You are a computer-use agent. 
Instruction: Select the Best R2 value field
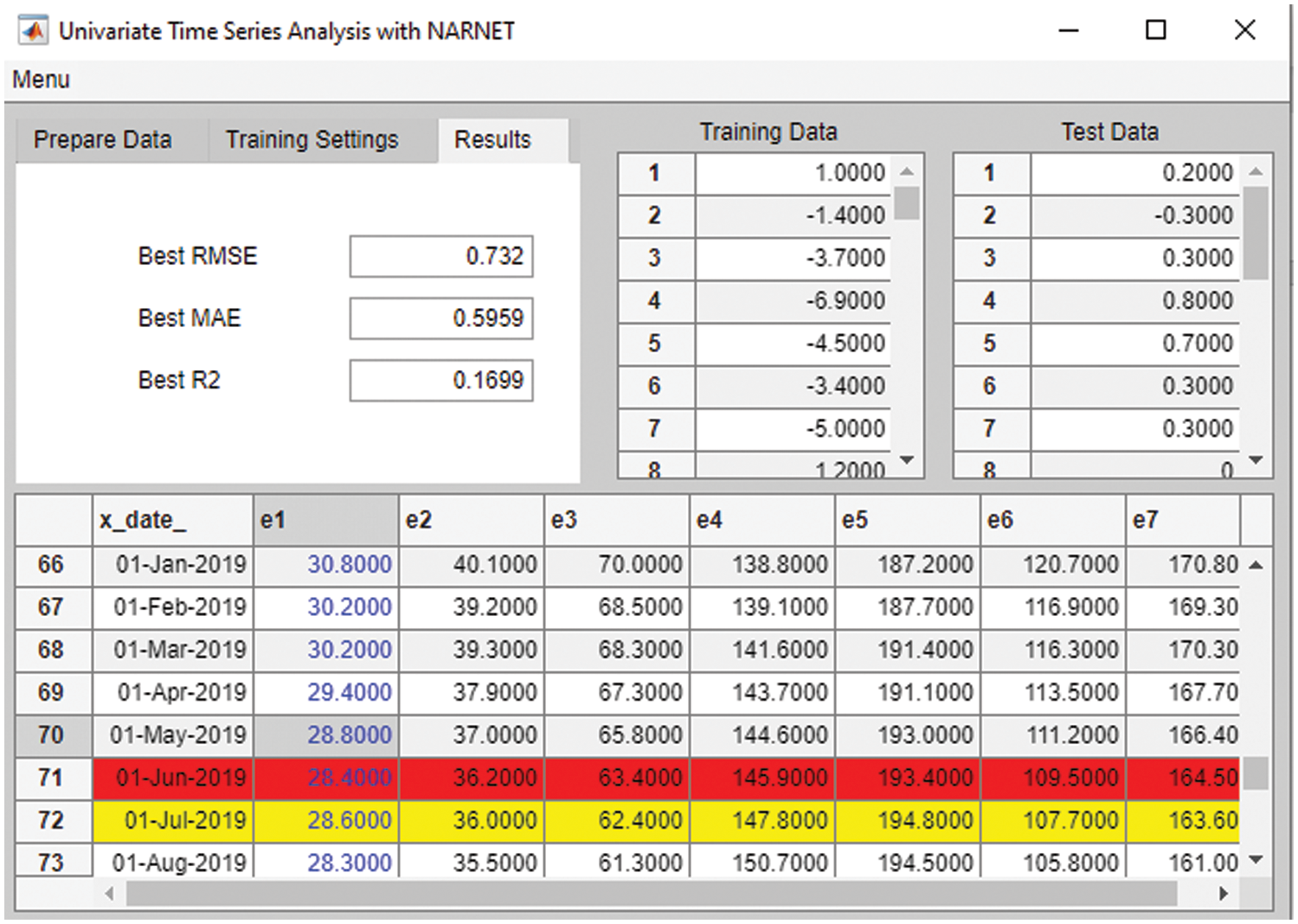click(441, 381)
